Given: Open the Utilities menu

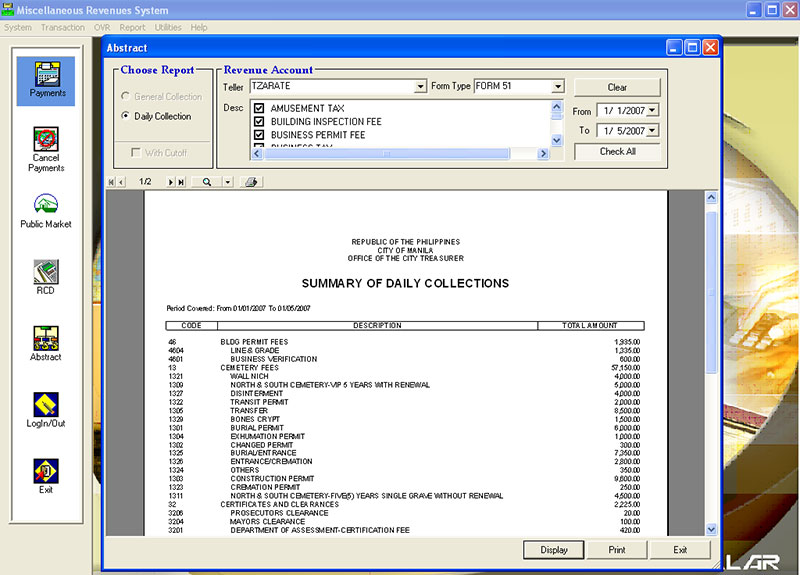Looking at the screenshot, I should 168,28.
